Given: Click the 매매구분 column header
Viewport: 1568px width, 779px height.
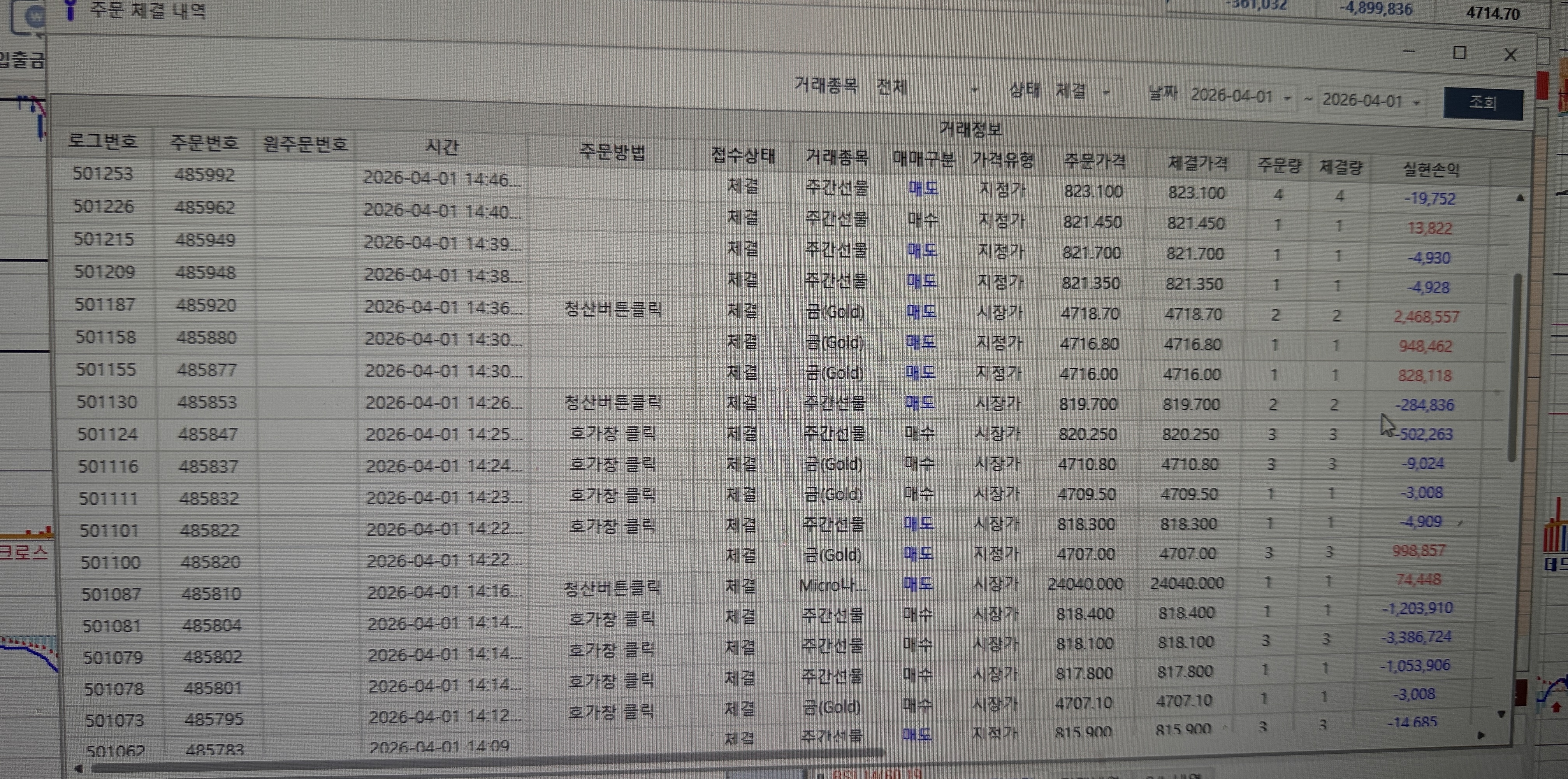Looking at the screenshot, I should [923, 159].
